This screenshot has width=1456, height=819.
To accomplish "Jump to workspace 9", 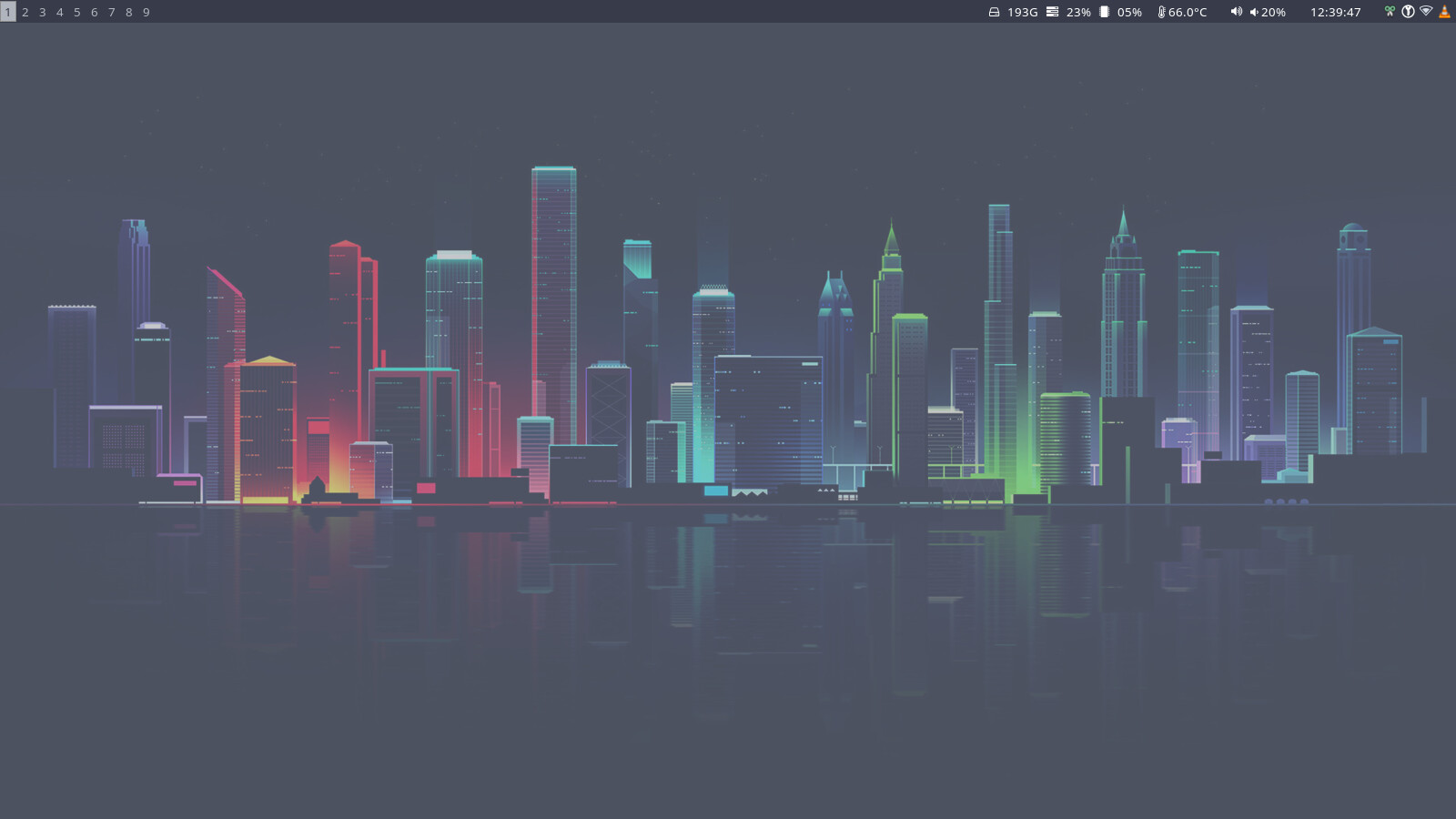I will (x=147, y=12).
